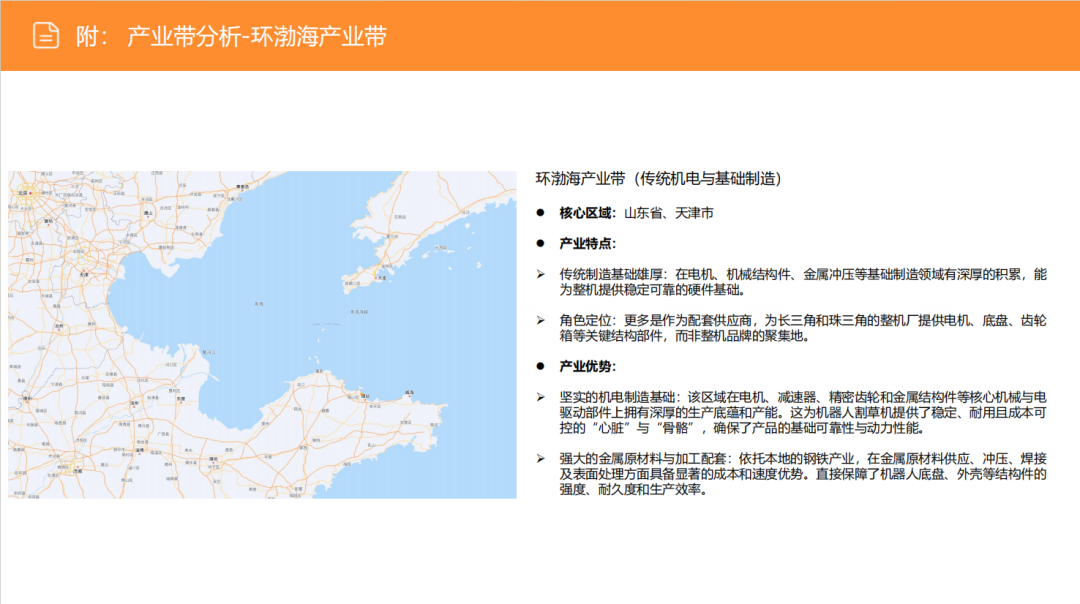Select the Qinhuangdao (秦皇岛) label on the map
This screenshot has height=604, width=1080.
click(x=243, y=185)
